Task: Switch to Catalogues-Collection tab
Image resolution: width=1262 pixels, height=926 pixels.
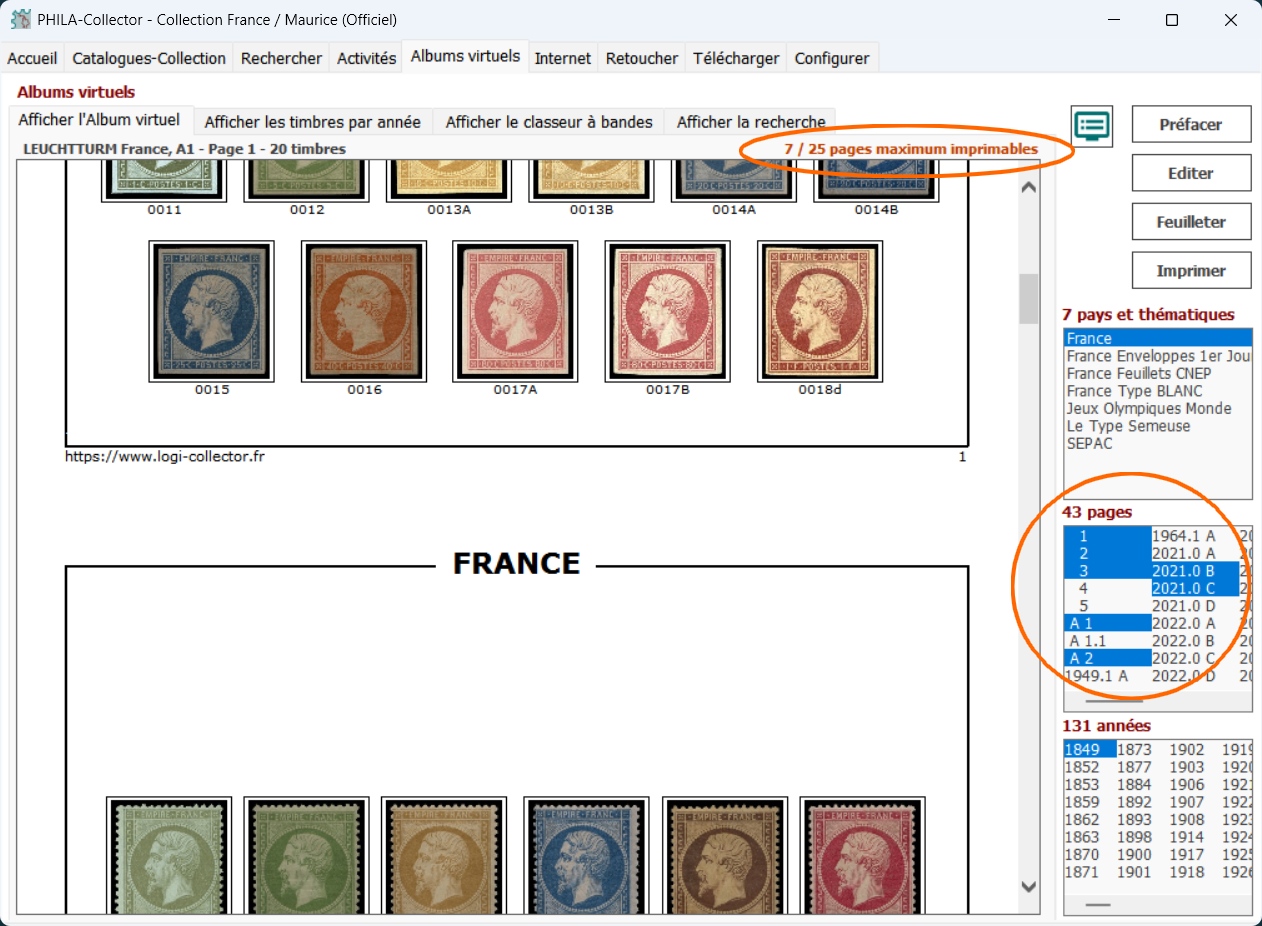Action: [149, 58]
